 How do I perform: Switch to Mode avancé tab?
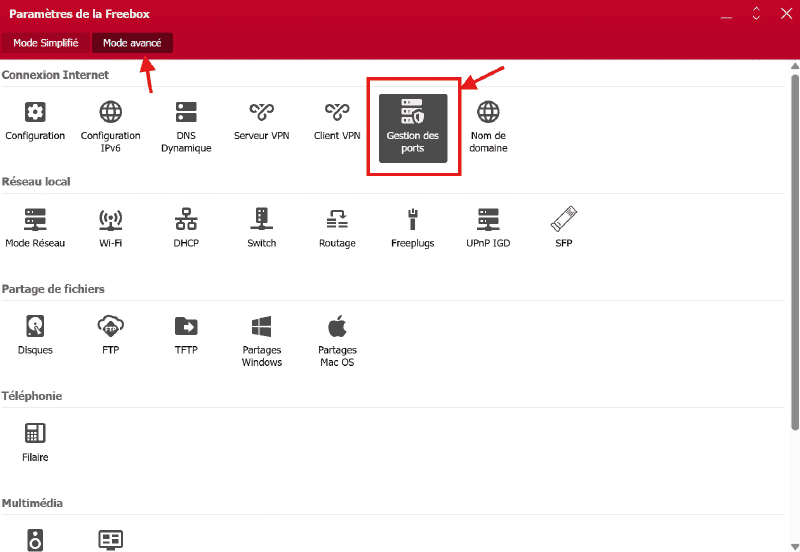(132, 43)
